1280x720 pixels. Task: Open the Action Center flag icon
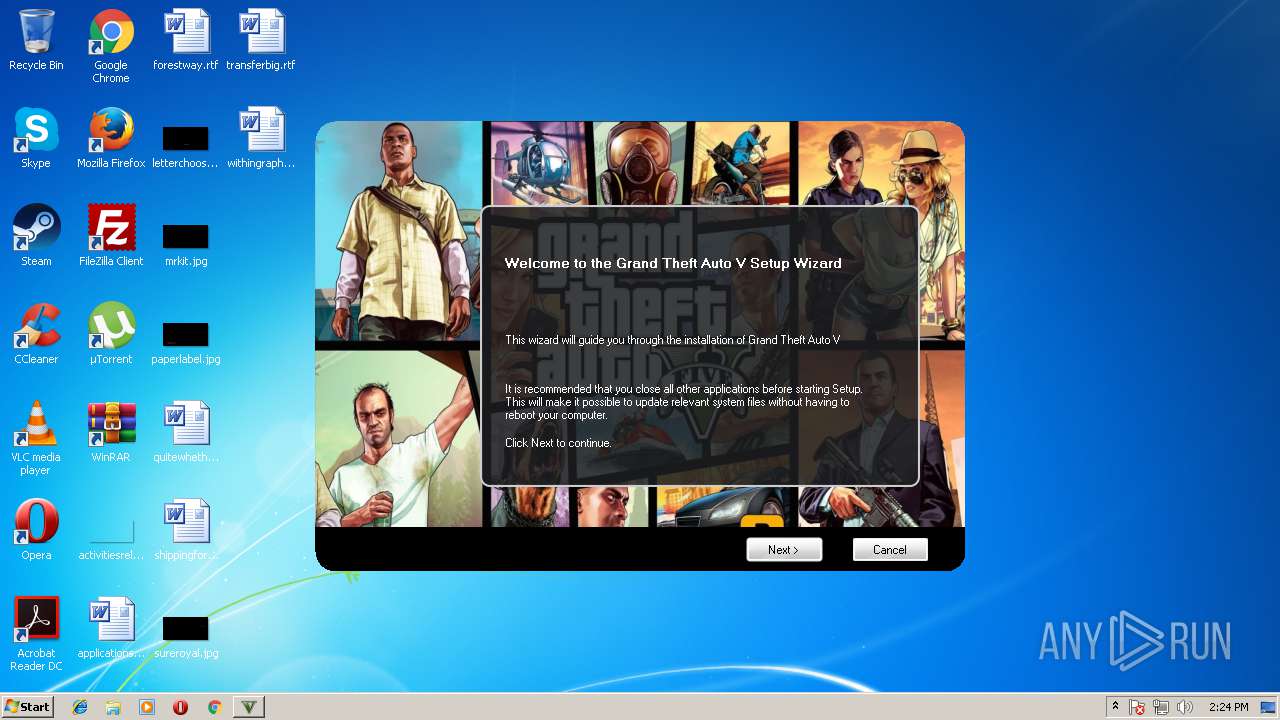[1137, 707]
